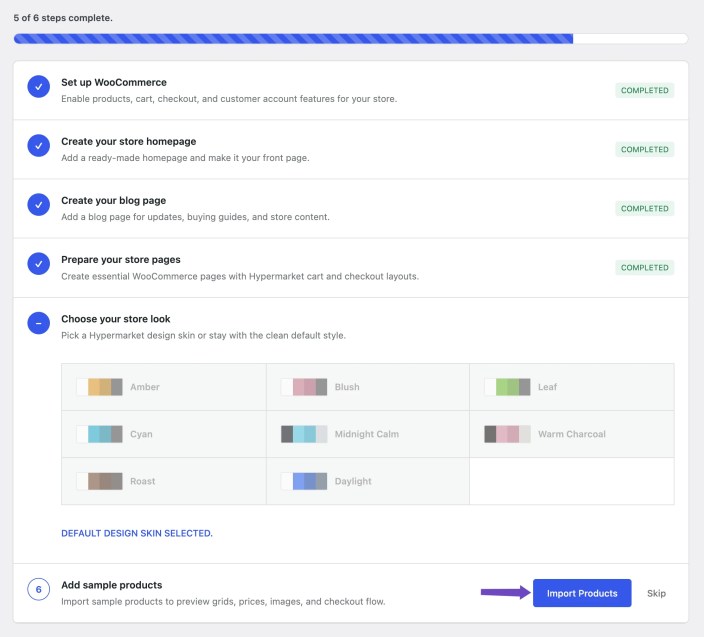704x637 pixels.
Task: Choose the Midnight Calm palette swatch
Action: [x=304, y=434]
